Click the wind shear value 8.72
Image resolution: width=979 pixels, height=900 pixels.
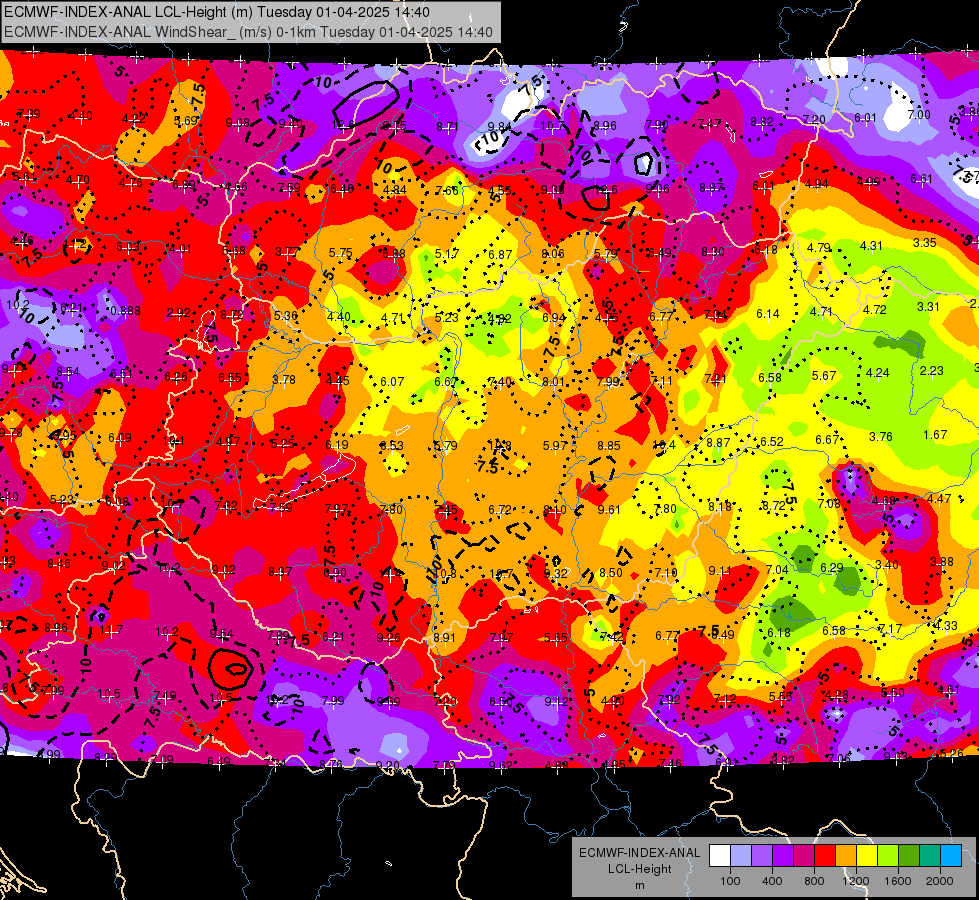coord(774,506)
